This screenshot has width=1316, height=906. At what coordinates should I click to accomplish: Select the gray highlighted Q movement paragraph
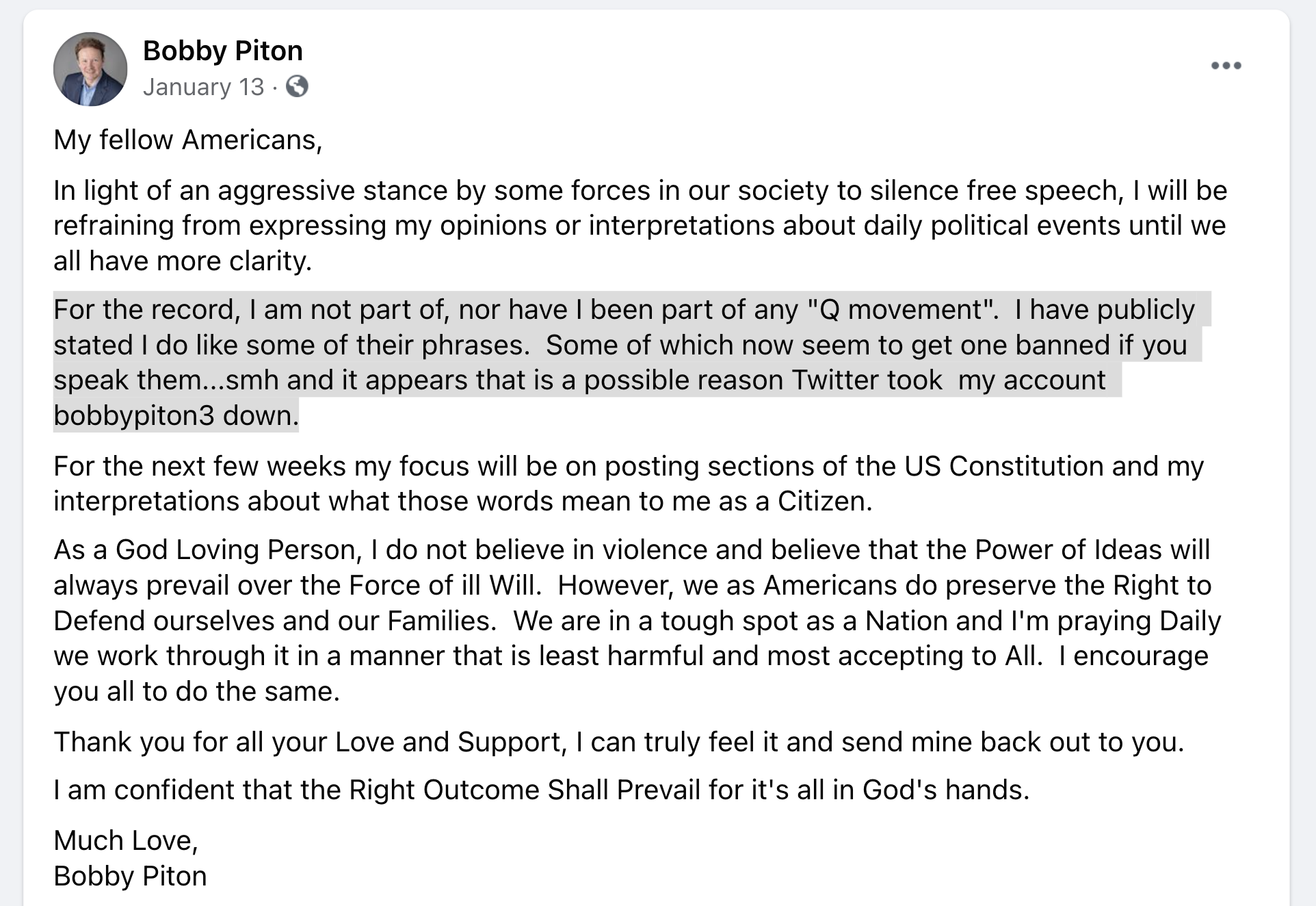coord(616,363)
